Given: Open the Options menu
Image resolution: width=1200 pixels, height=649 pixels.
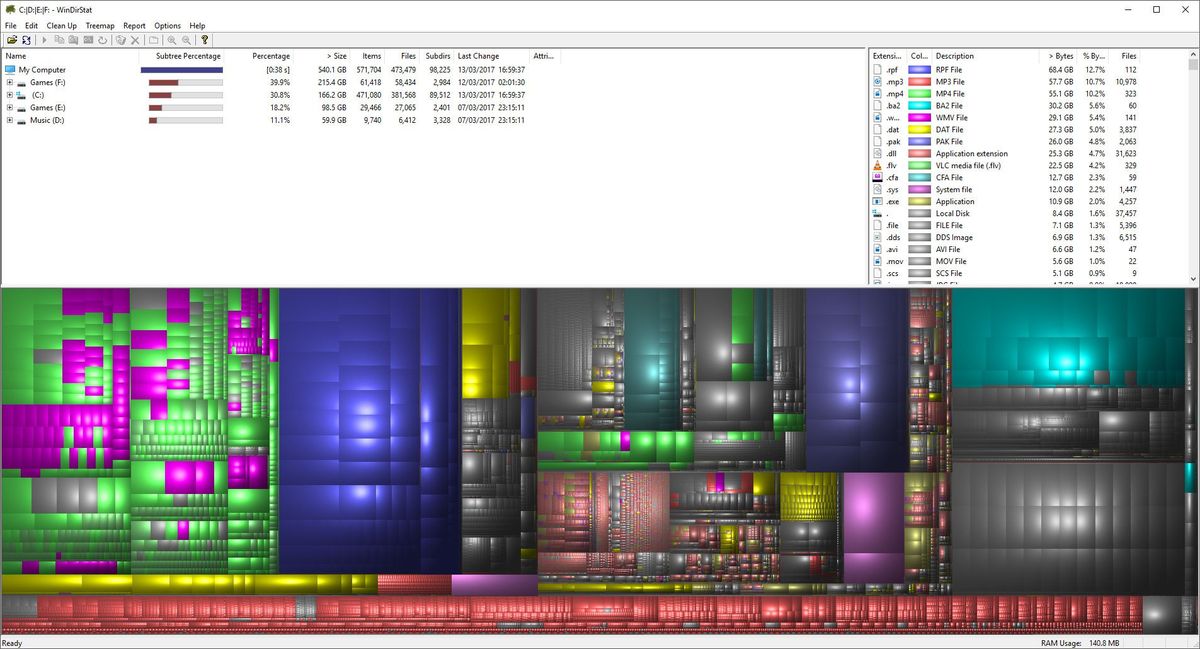Looking at the screenshot, I should coord(166,25).
